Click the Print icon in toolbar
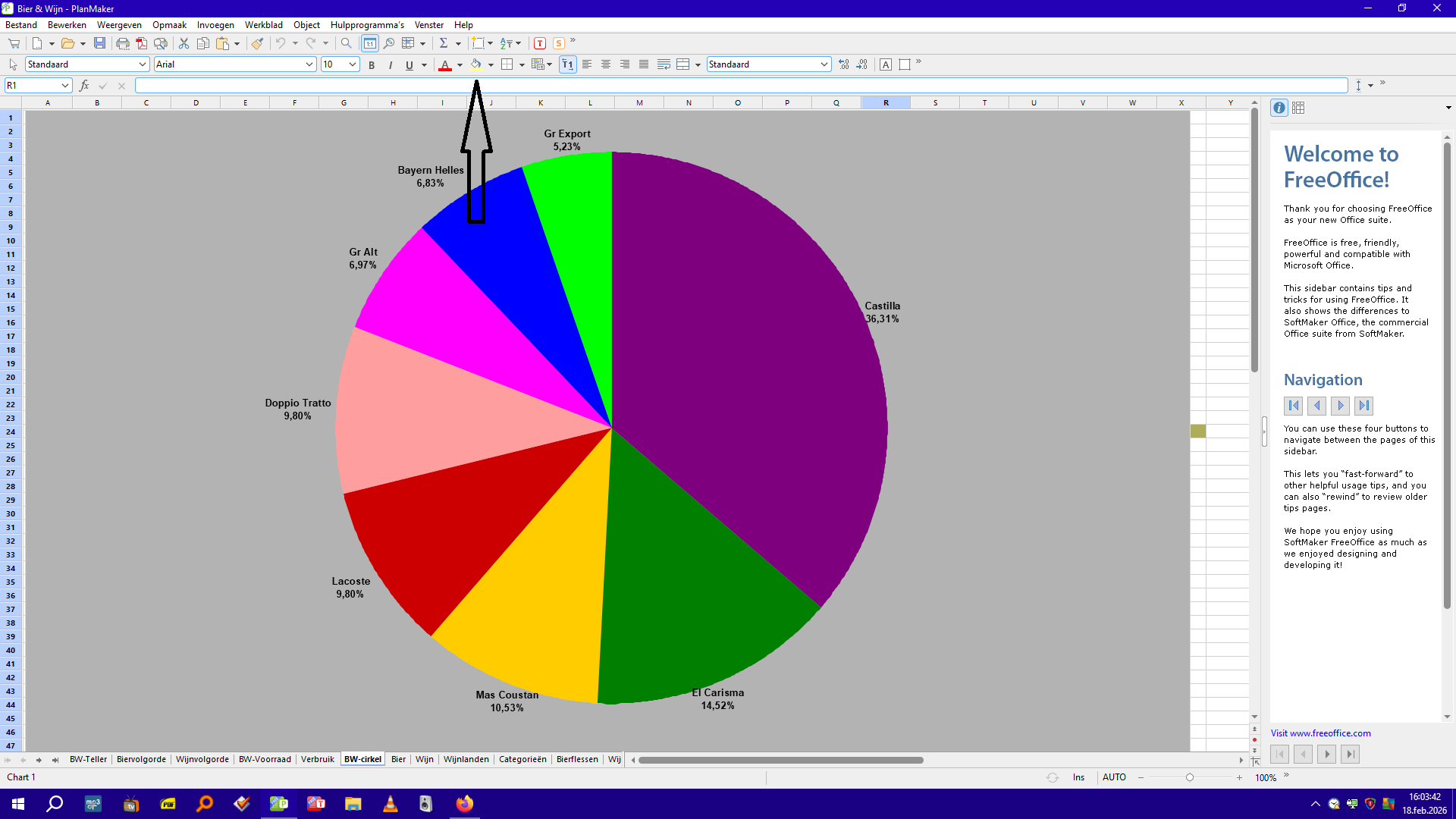The width and height of the screenshot is (1456, 819). [x=122, y=43]
